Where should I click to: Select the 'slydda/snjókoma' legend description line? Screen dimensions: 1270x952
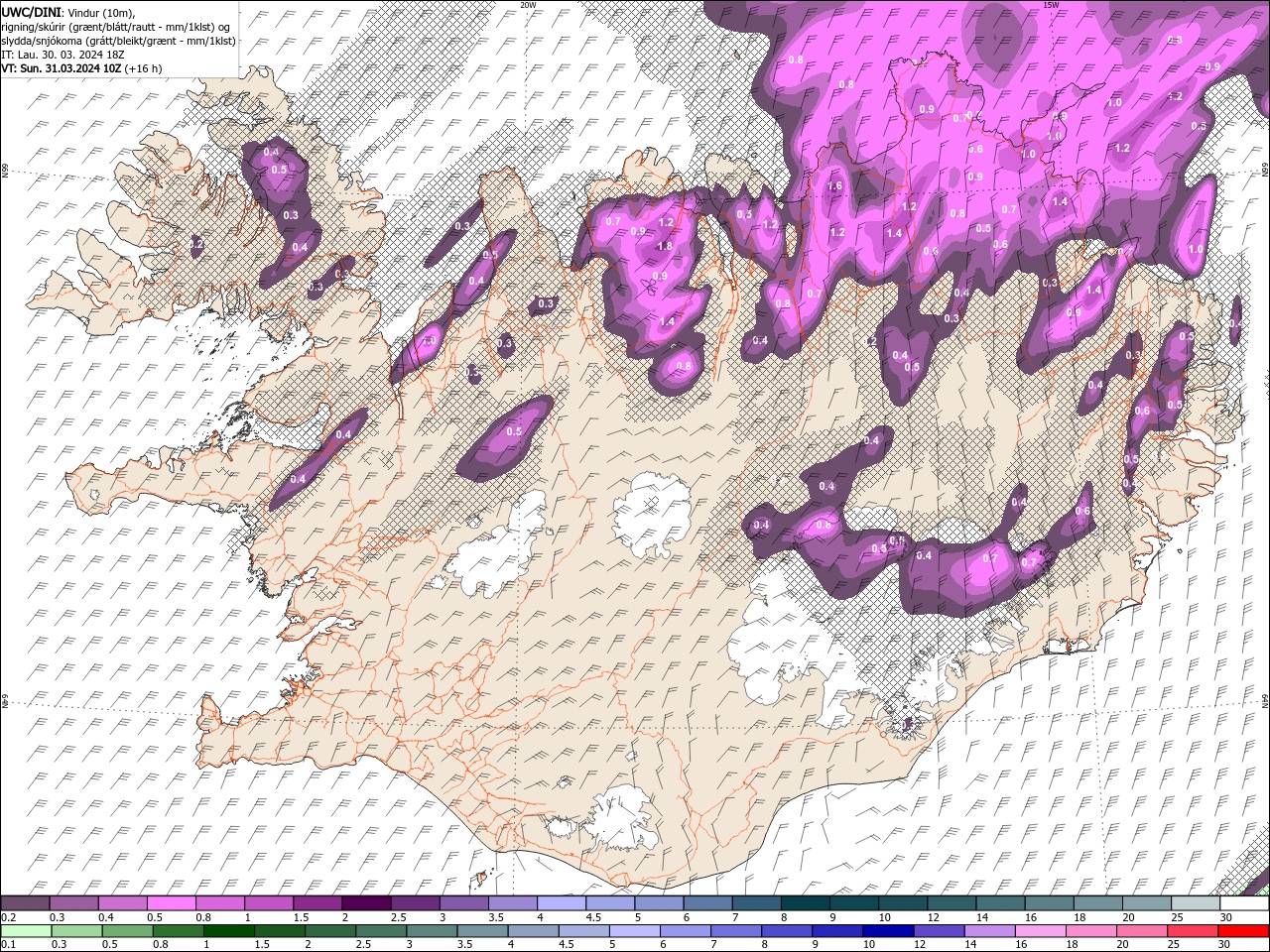tap(119, 40)
